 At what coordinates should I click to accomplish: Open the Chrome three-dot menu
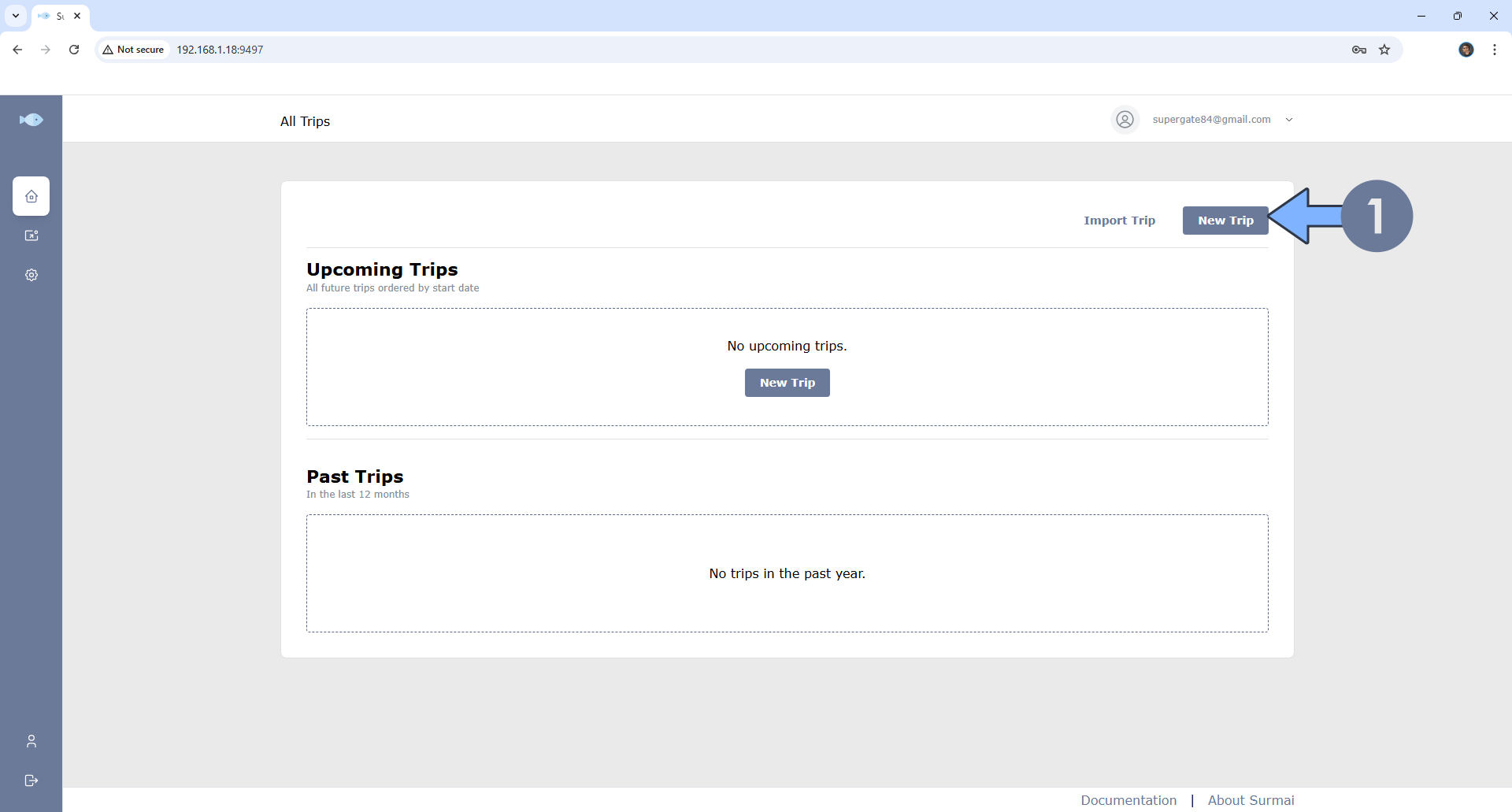pos(1494,50)
